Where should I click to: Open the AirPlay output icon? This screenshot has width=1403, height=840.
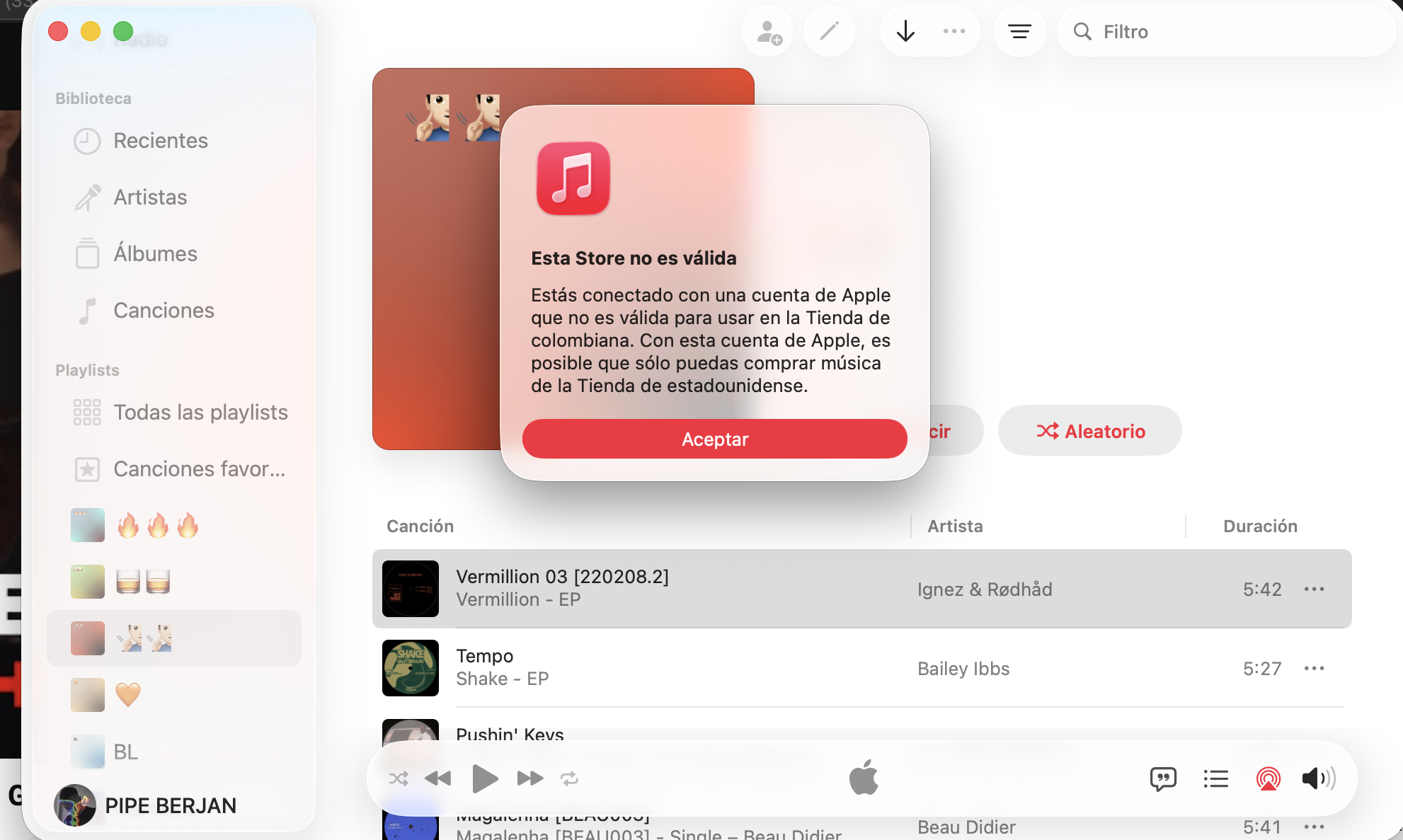click(1268, 778)
